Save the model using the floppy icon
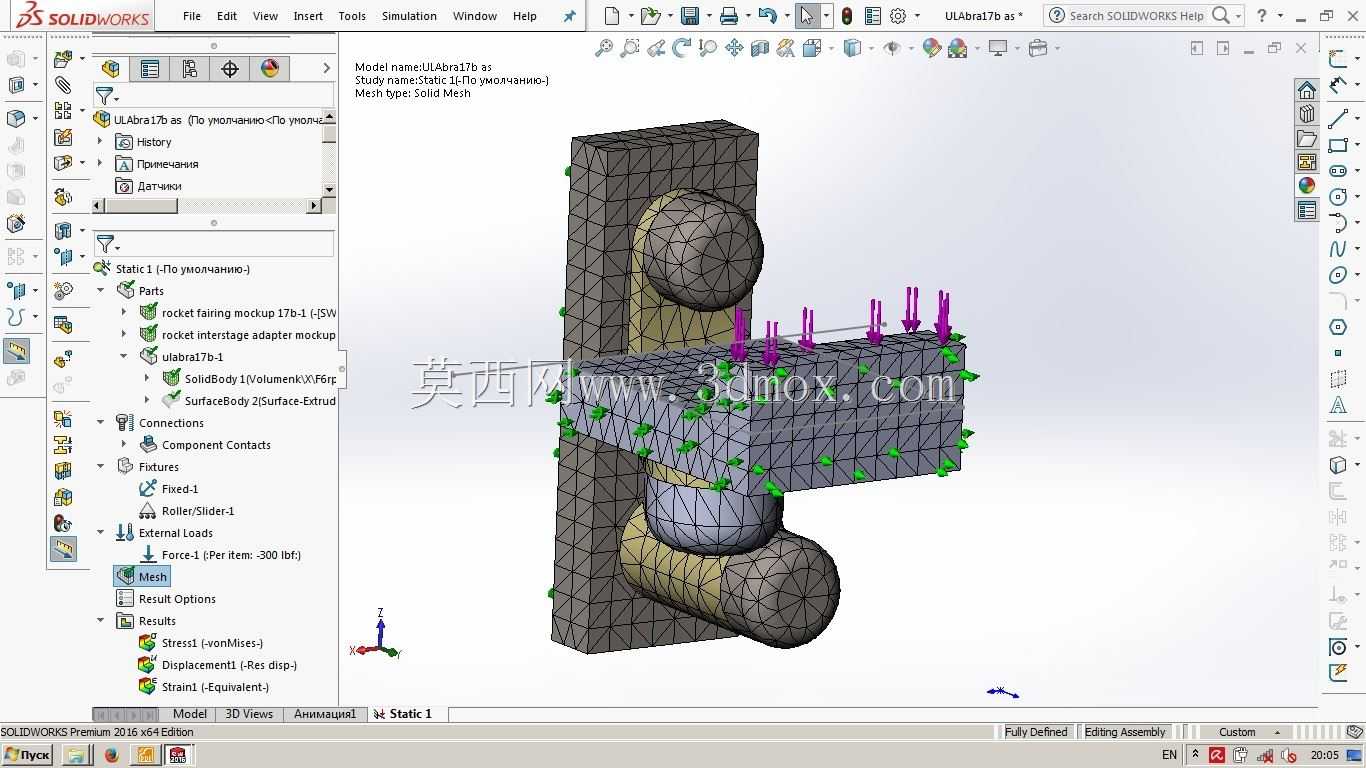 (689, 15)
